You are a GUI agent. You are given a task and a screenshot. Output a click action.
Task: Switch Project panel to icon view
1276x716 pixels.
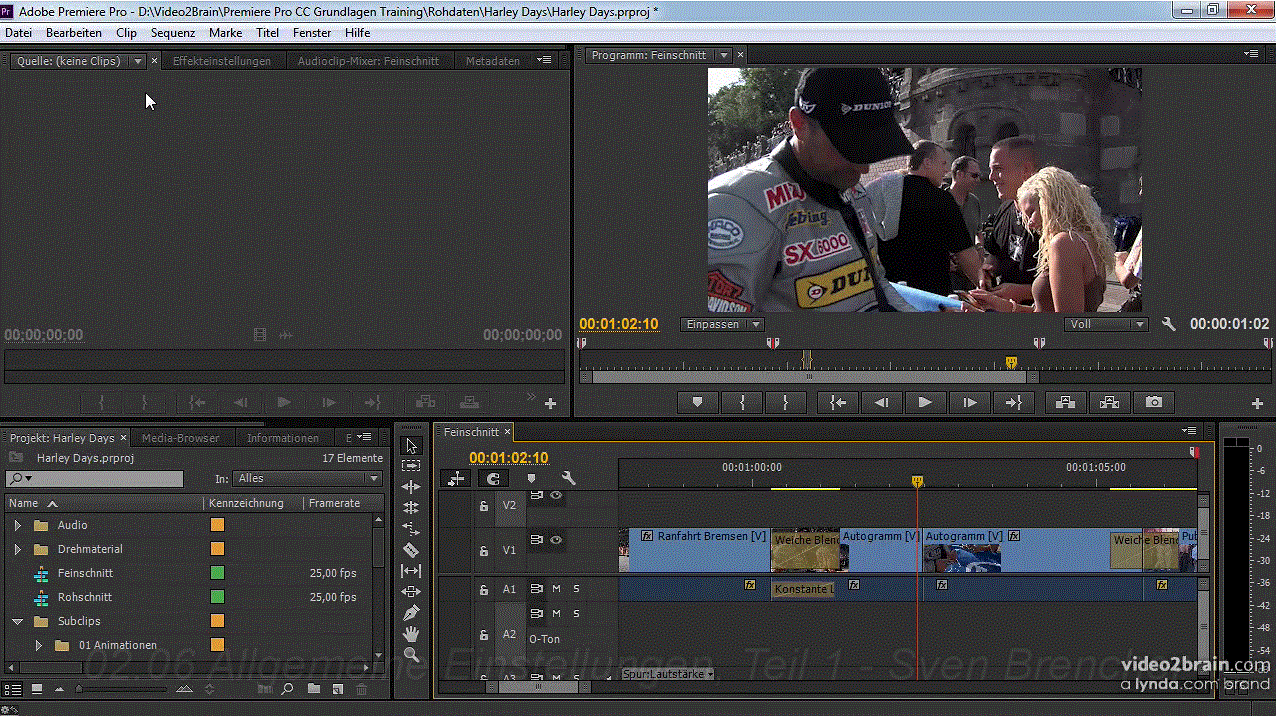(37, 689)
